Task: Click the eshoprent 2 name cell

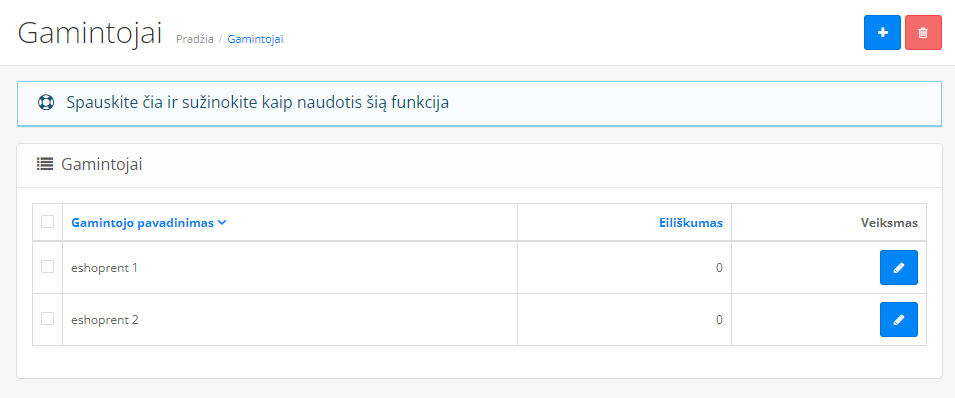Action: pyautogui.click(x=290, y=319)
